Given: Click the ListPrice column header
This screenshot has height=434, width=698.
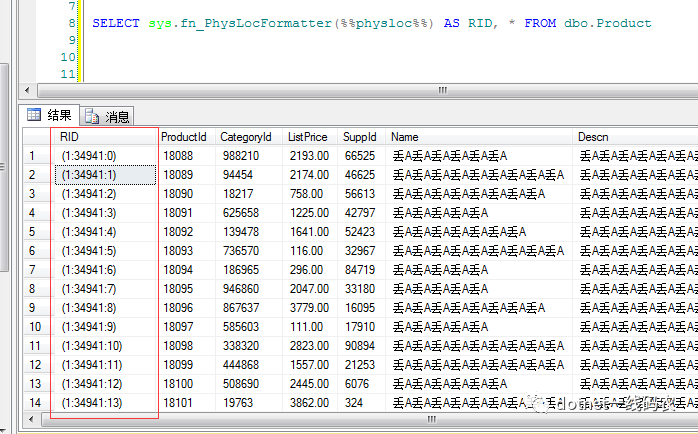Looking at the screenshot, I should tap(310, 137).
